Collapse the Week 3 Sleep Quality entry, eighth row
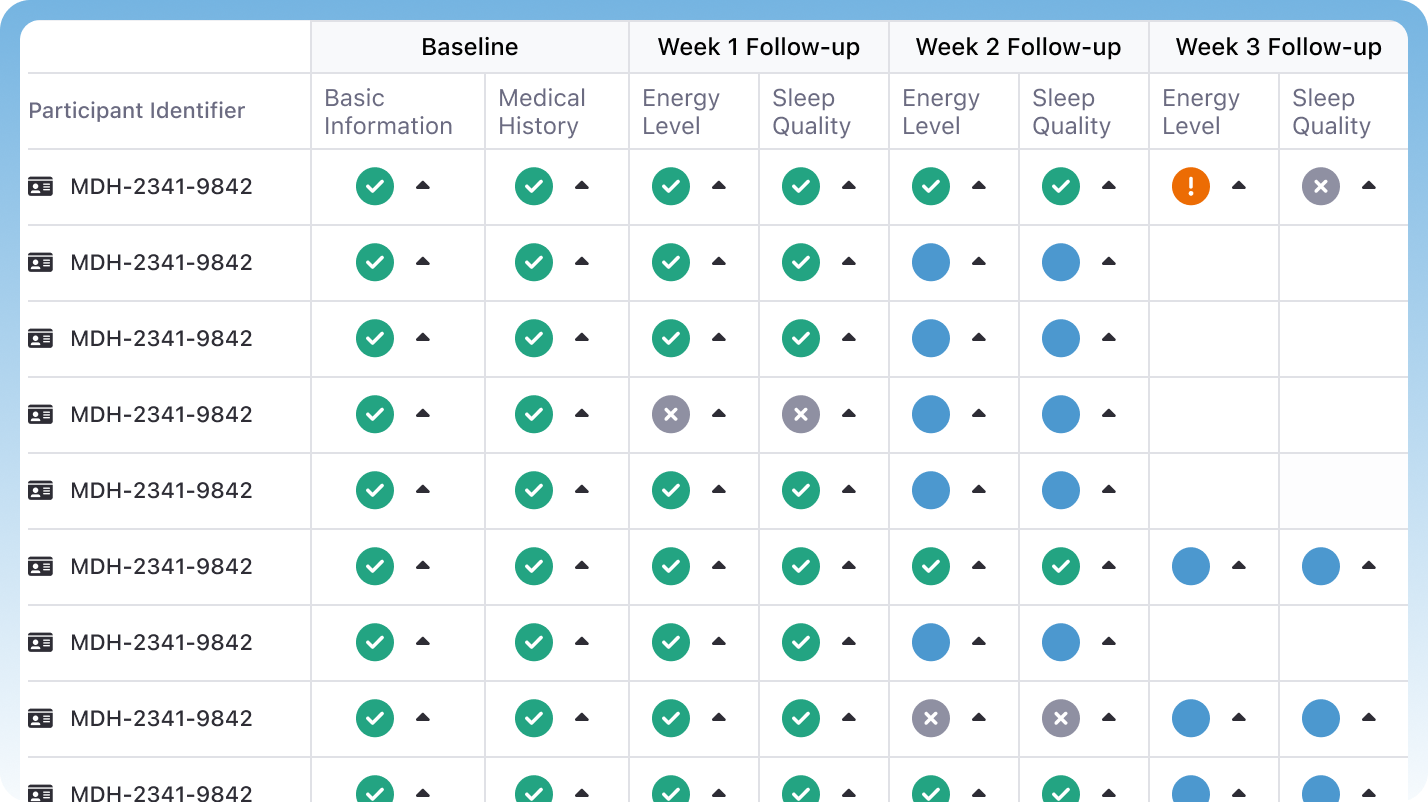1428x802 pixels. click(1371, 718)
